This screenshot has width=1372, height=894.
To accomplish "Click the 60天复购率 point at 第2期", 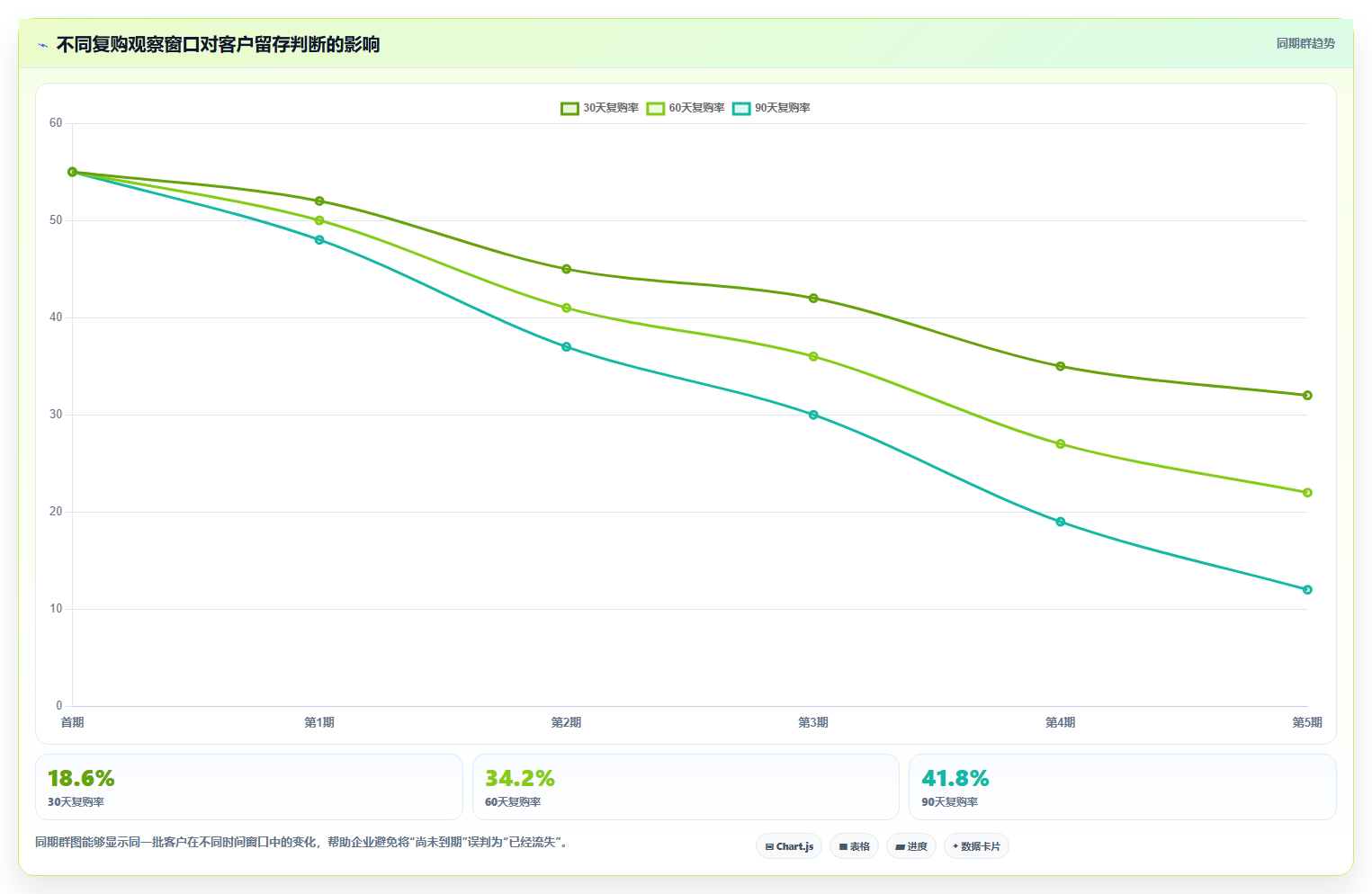I will point(567,308).
